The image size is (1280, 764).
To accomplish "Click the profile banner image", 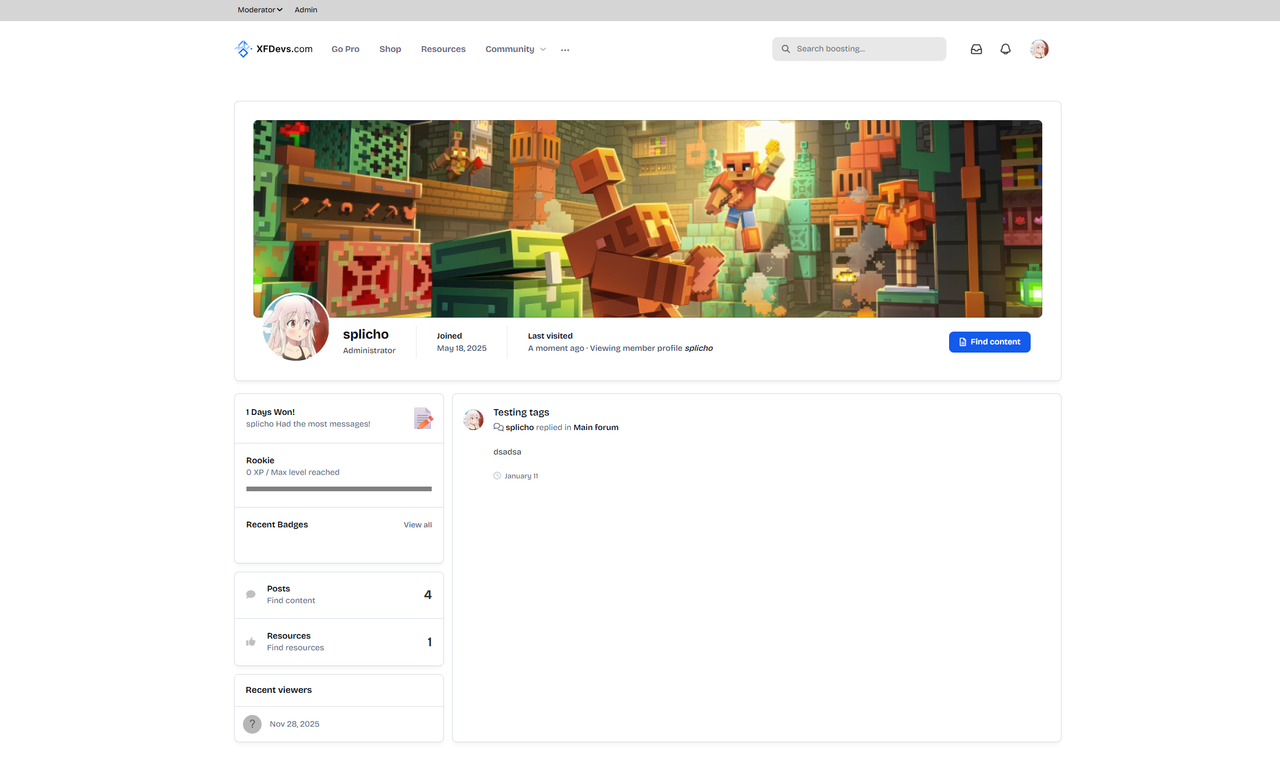I will tap(647, 219).
